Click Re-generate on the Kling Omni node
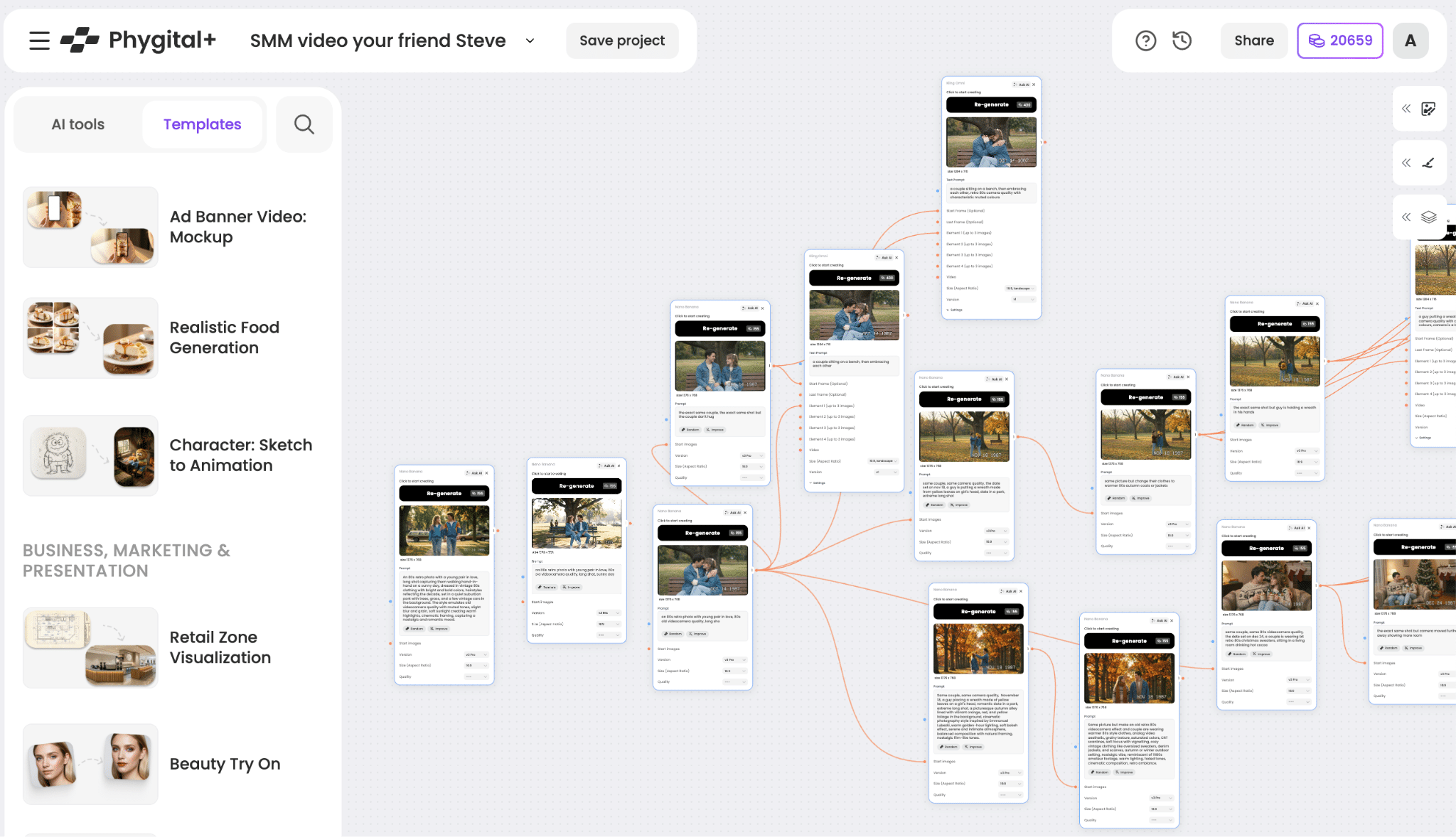Screen dimensions: 1456x837 (990, 104)
